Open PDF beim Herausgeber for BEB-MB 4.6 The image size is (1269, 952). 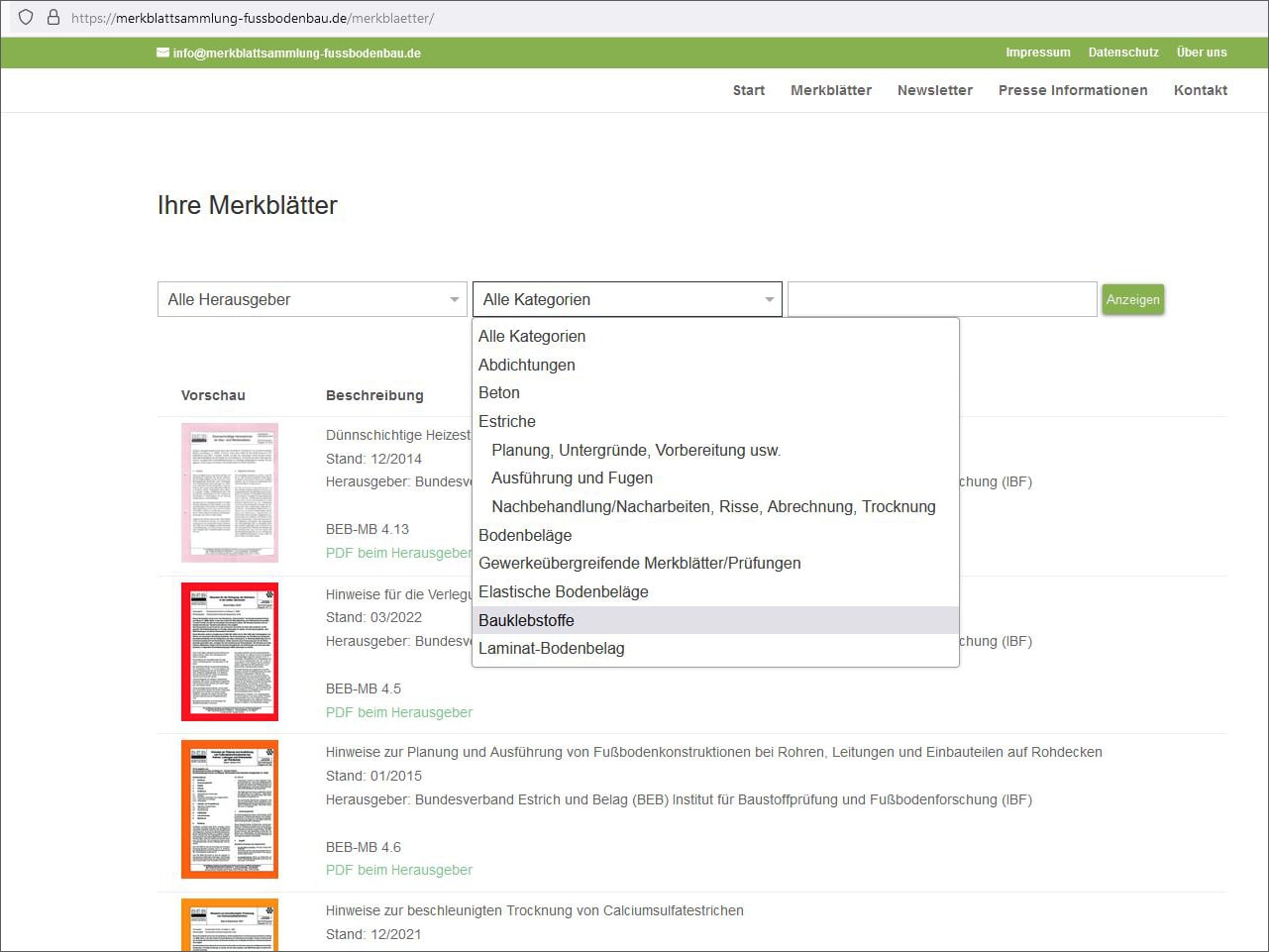399,870
